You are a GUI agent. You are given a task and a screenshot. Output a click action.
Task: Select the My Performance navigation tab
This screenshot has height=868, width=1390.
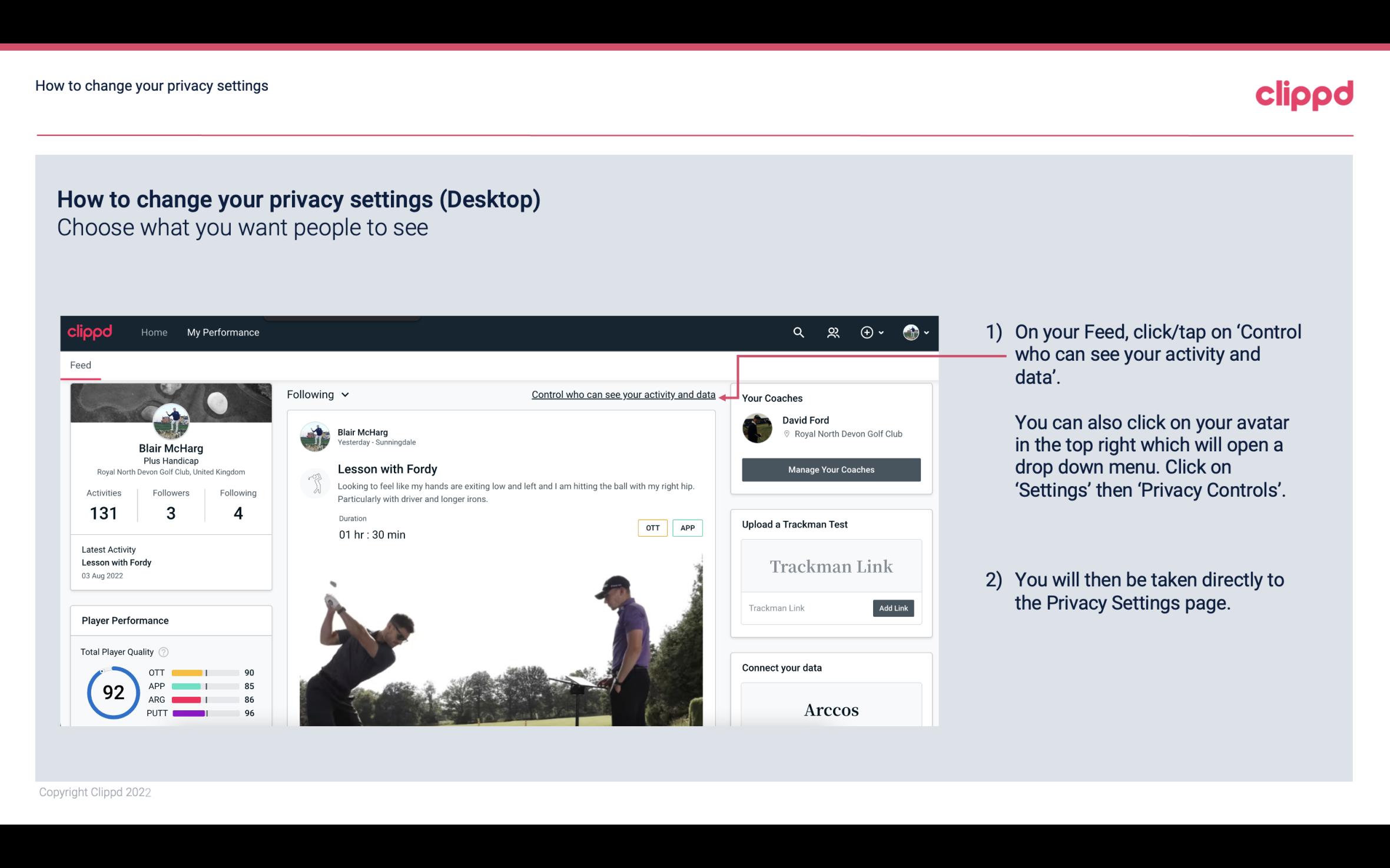click(x=222, y=332)
